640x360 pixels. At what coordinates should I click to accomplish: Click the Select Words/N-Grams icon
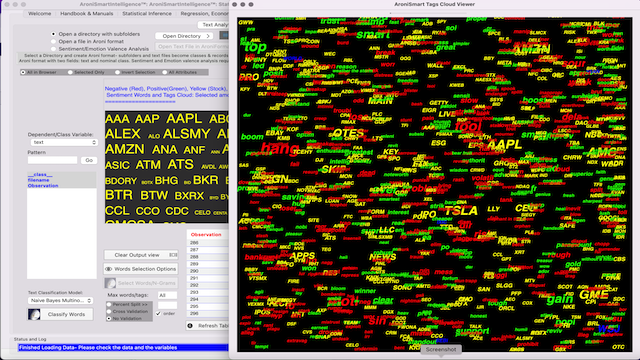[110, 283]
